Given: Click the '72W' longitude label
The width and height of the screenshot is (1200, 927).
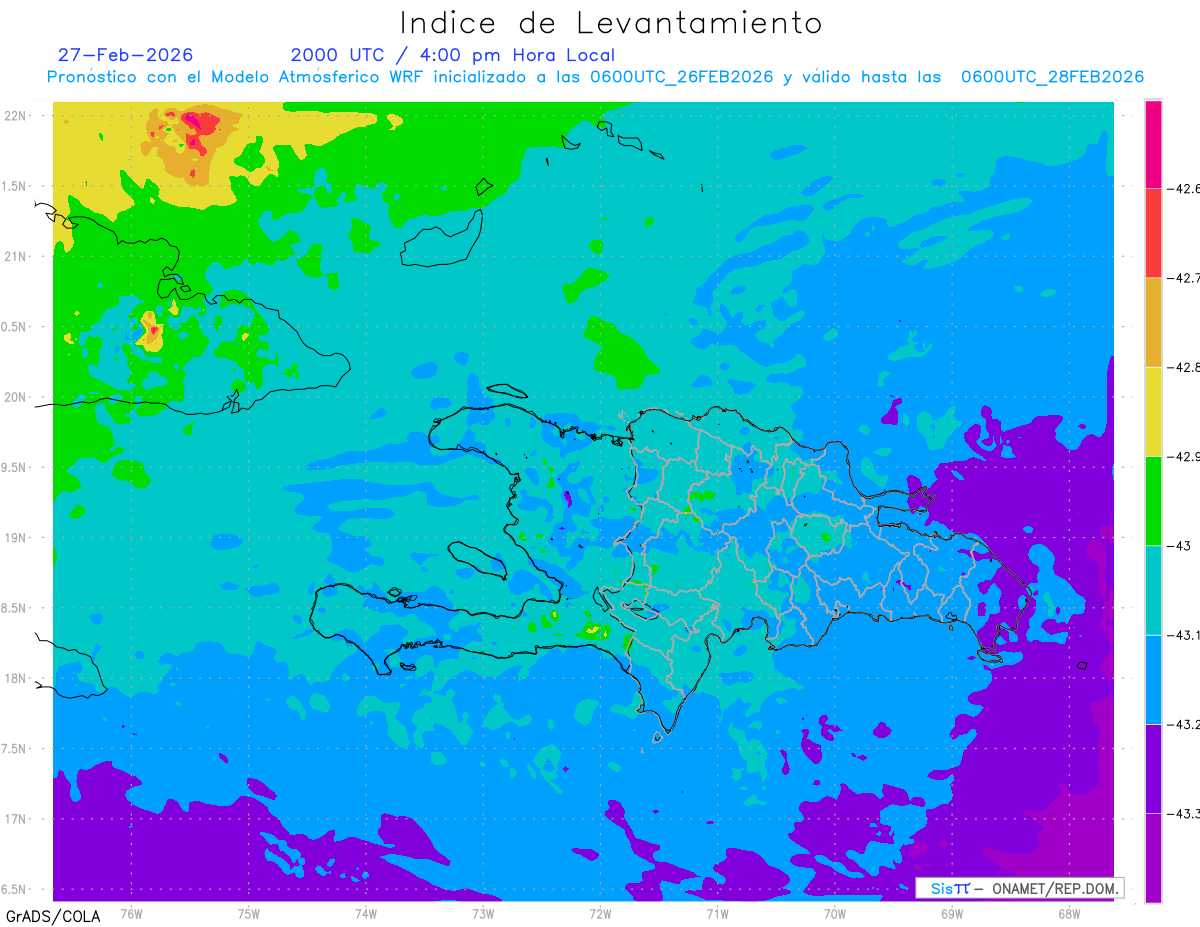Looking at the screenshot, I should tap(600, 913).
